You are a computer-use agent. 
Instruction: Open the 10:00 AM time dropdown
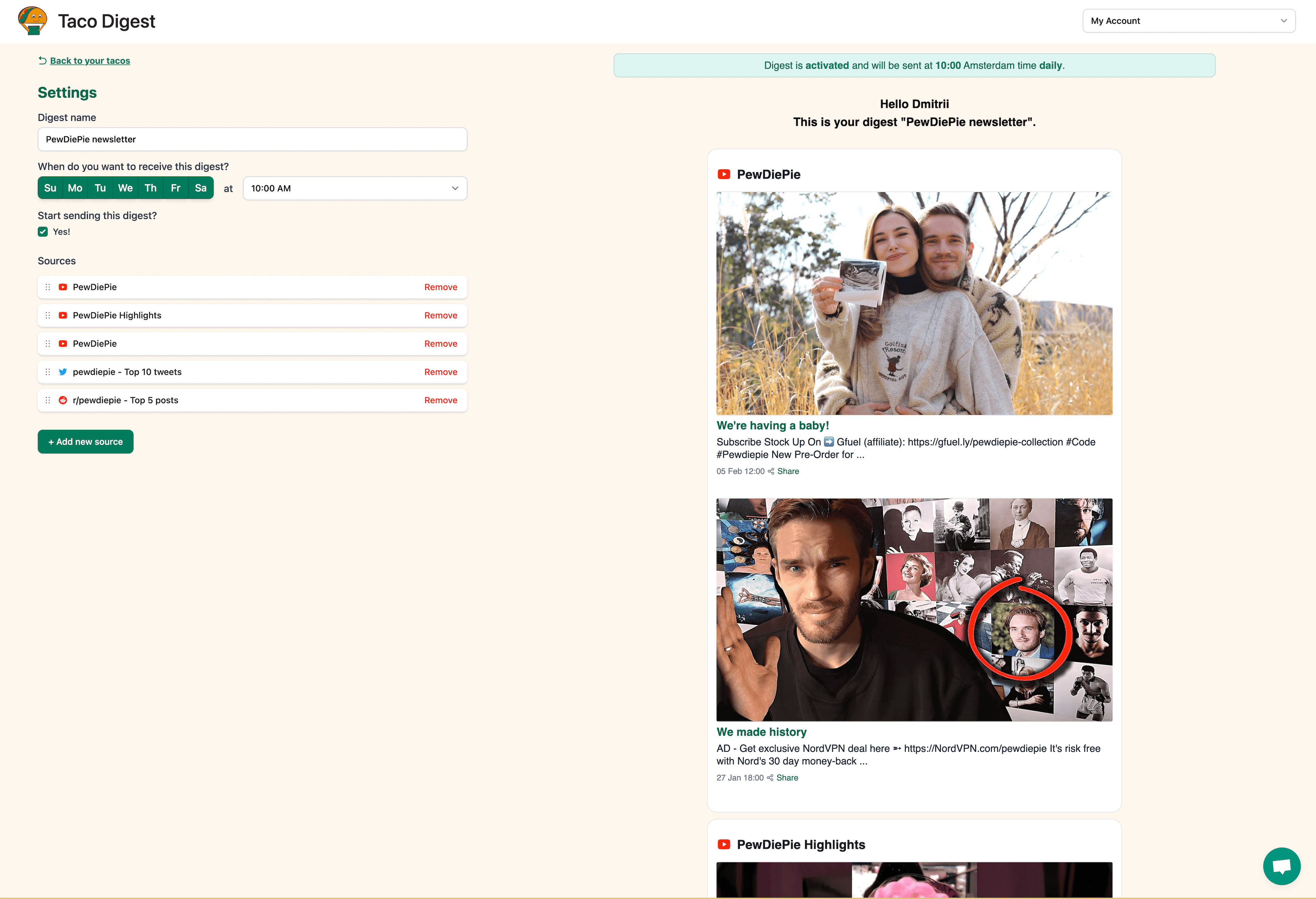tap(355, 189)
